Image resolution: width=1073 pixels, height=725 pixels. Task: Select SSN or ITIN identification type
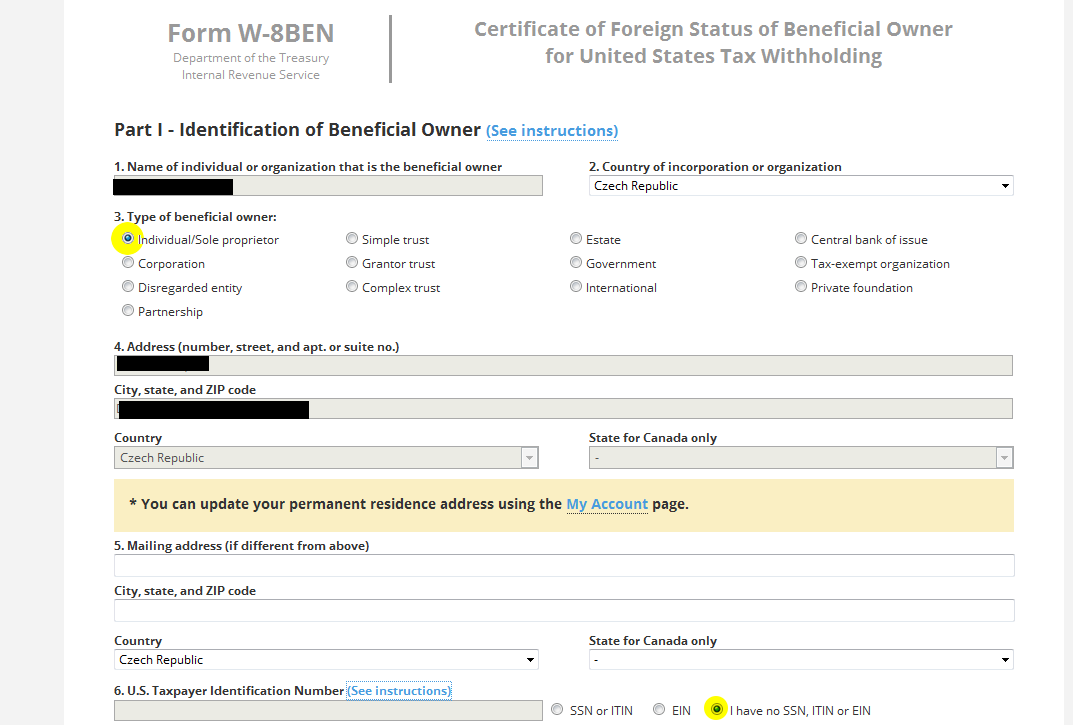coord(557,709)
